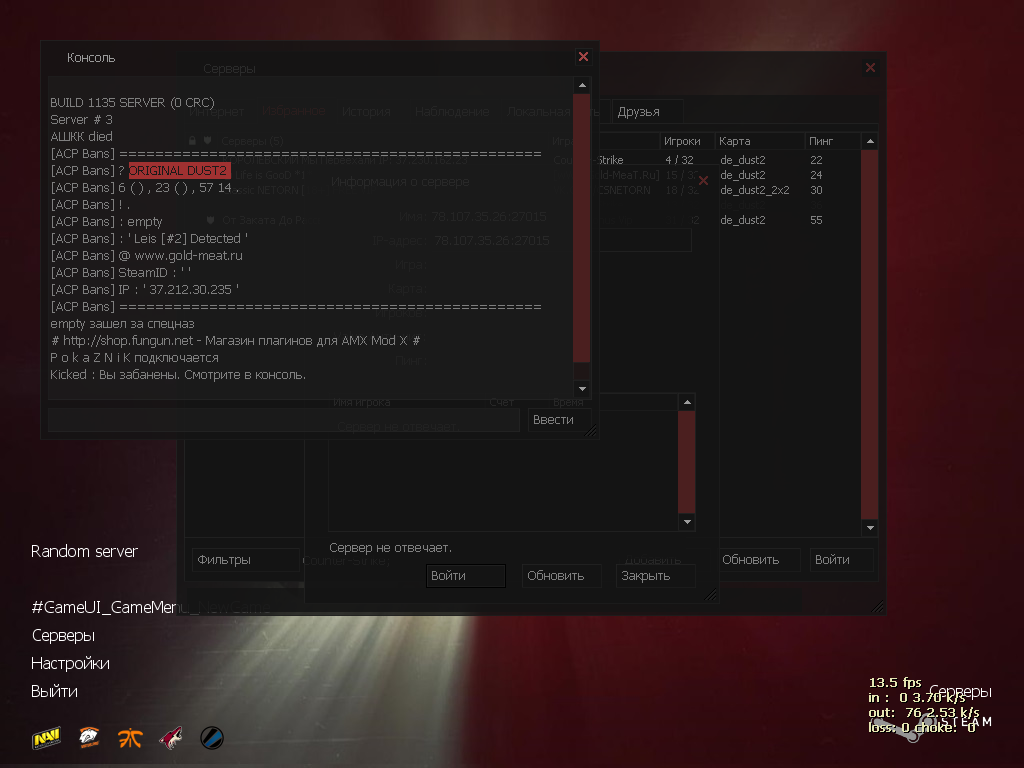This screenshot has height=768, width=1024.
Task: Click the Серверы label by the Steam logo
Action: (960, 692)
